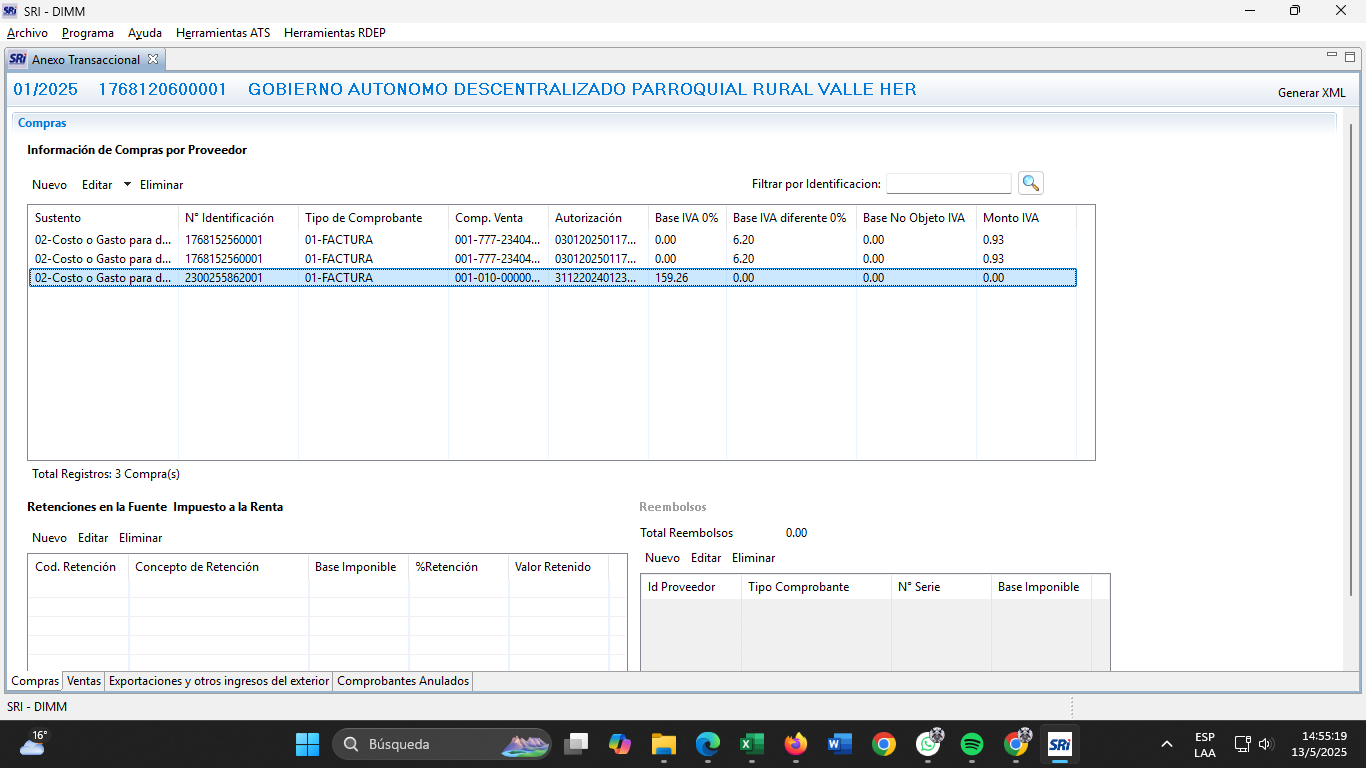Click the Filtrar por Identificacion input field

coord(948,184)
